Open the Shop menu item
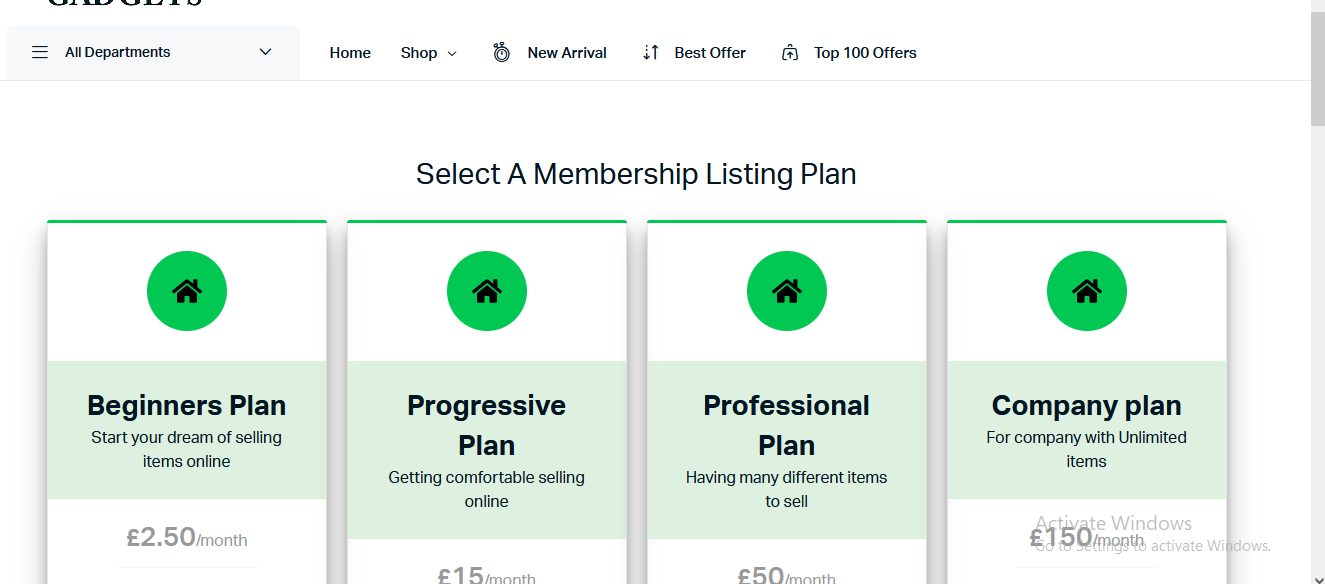 pos(419,53)
